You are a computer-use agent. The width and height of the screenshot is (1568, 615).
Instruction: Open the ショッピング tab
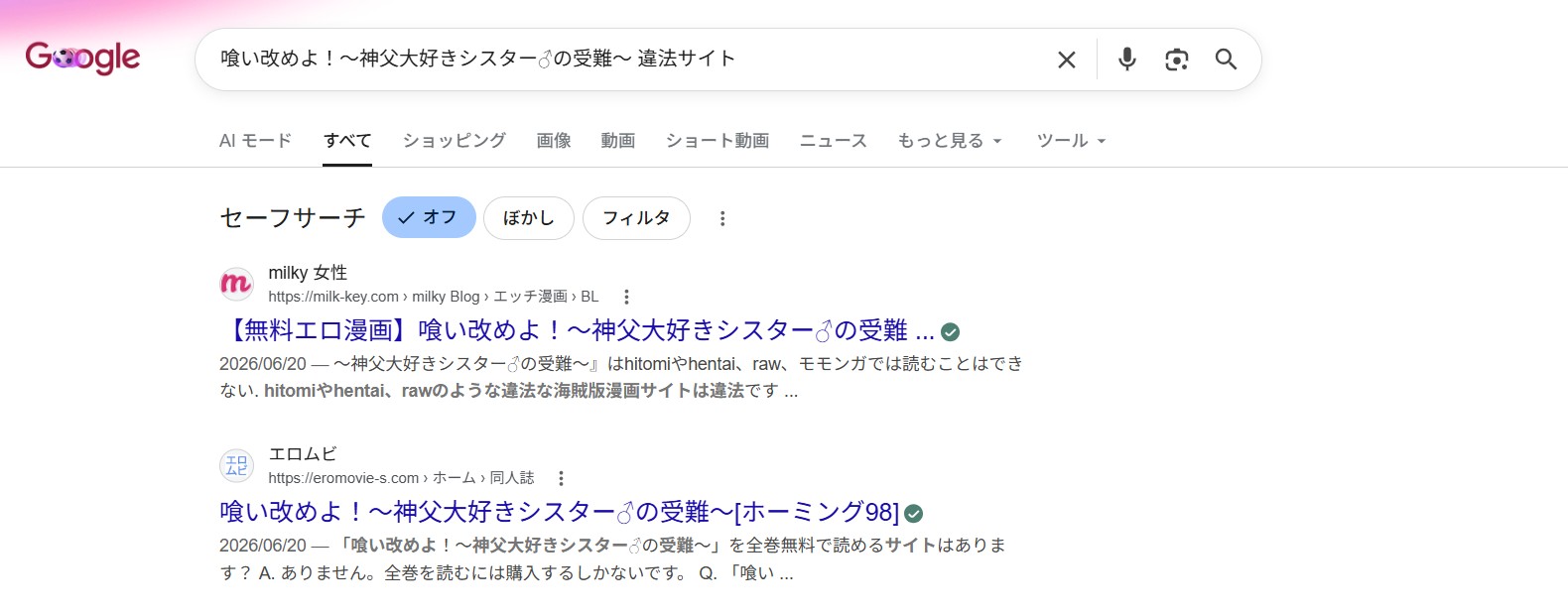point(455,141)
